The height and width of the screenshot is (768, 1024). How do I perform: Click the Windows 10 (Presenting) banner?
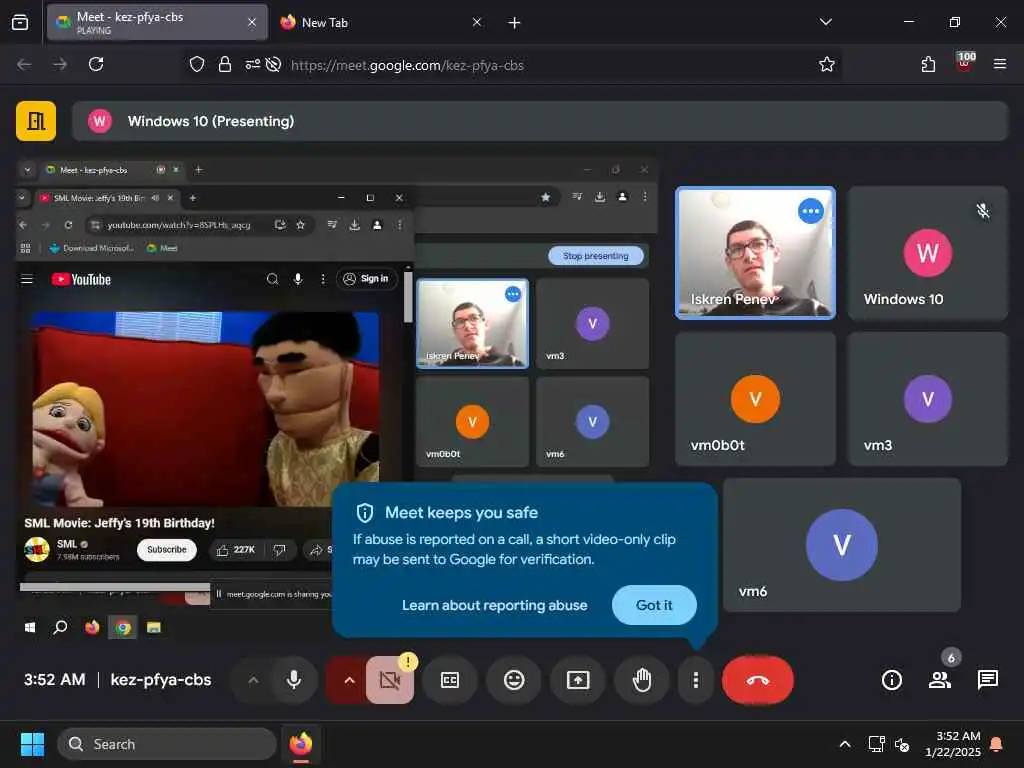click(539, 121)
